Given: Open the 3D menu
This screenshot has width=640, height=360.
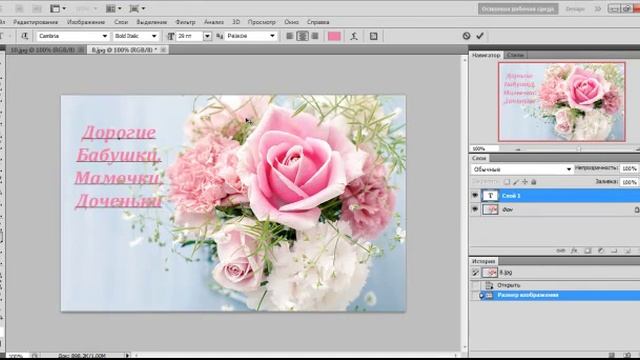Looking at the screenshot, I should click(236, 22).
